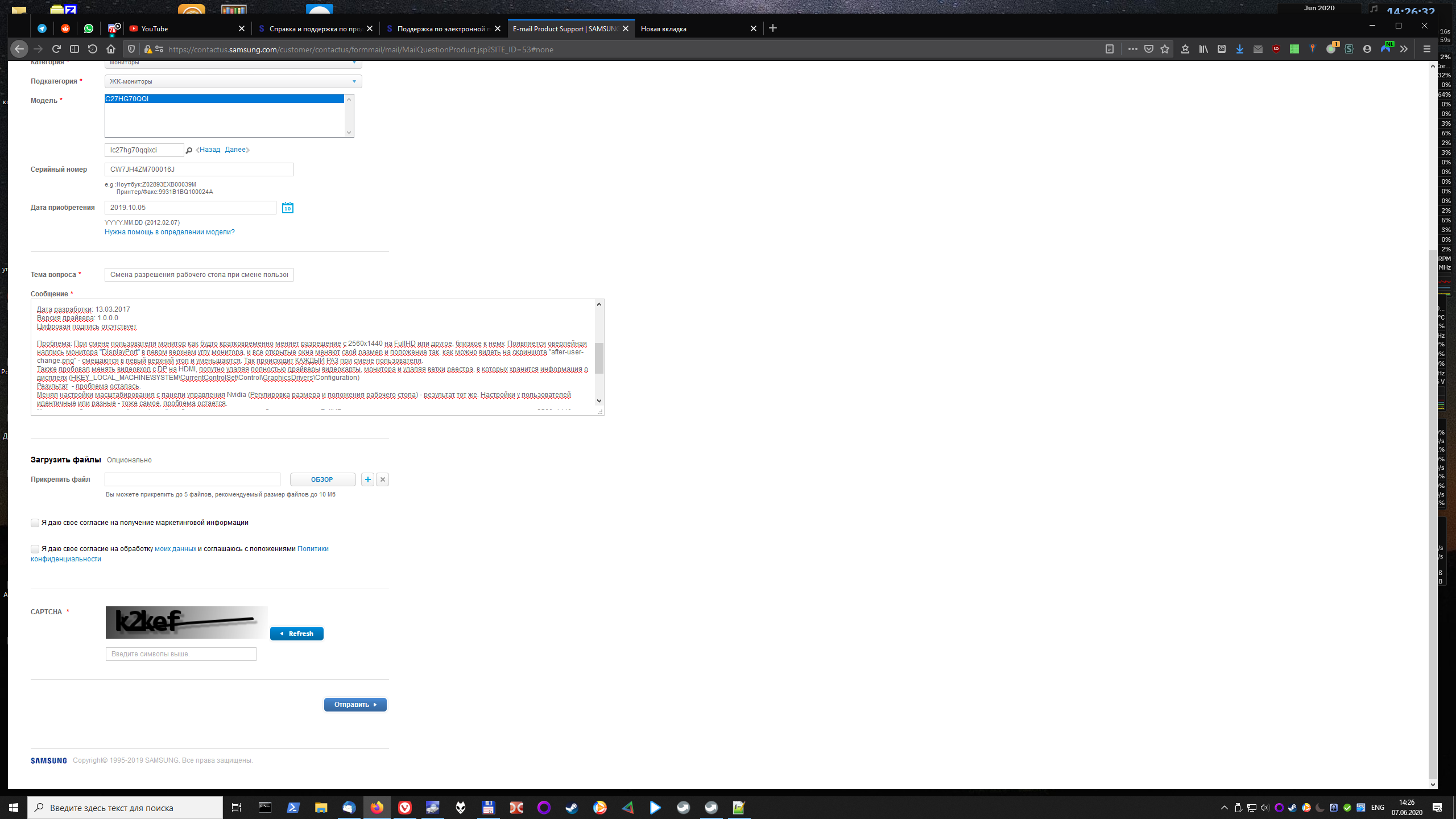1456x819 pixels.
Task: Open the purchase date calendar picker
Action: point(288,208)
